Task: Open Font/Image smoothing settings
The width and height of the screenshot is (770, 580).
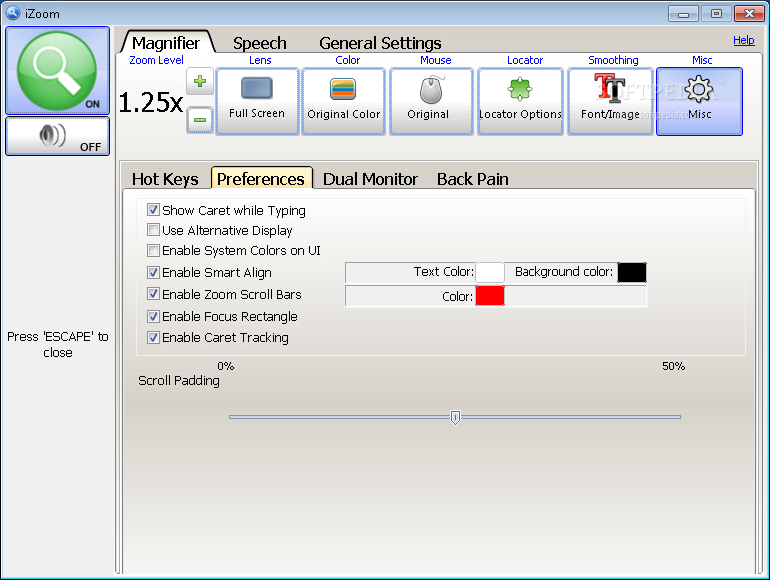Action: tap(610, 101)
